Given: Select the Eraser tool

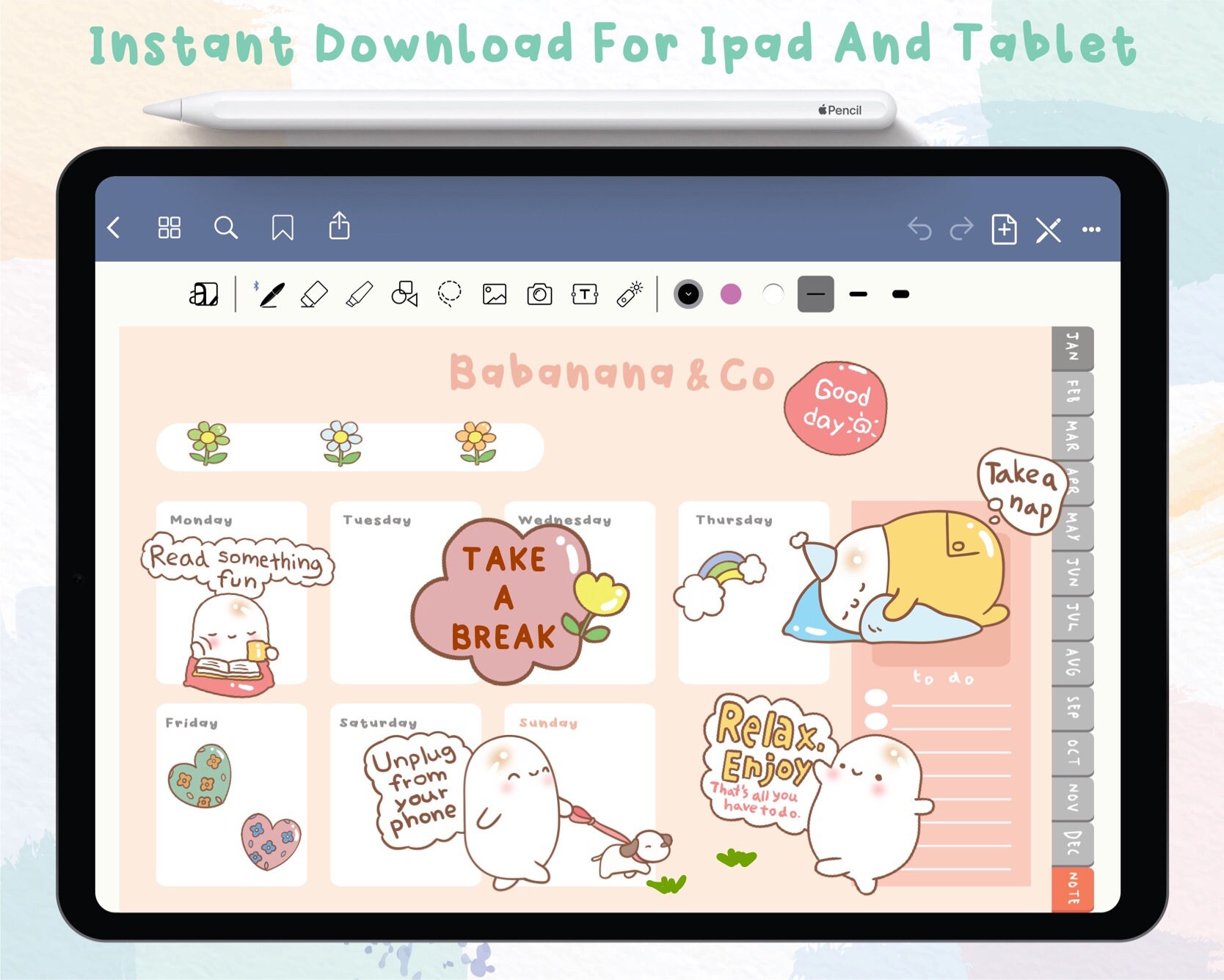Looking at the screenshot, I should [x=314, y=294].
